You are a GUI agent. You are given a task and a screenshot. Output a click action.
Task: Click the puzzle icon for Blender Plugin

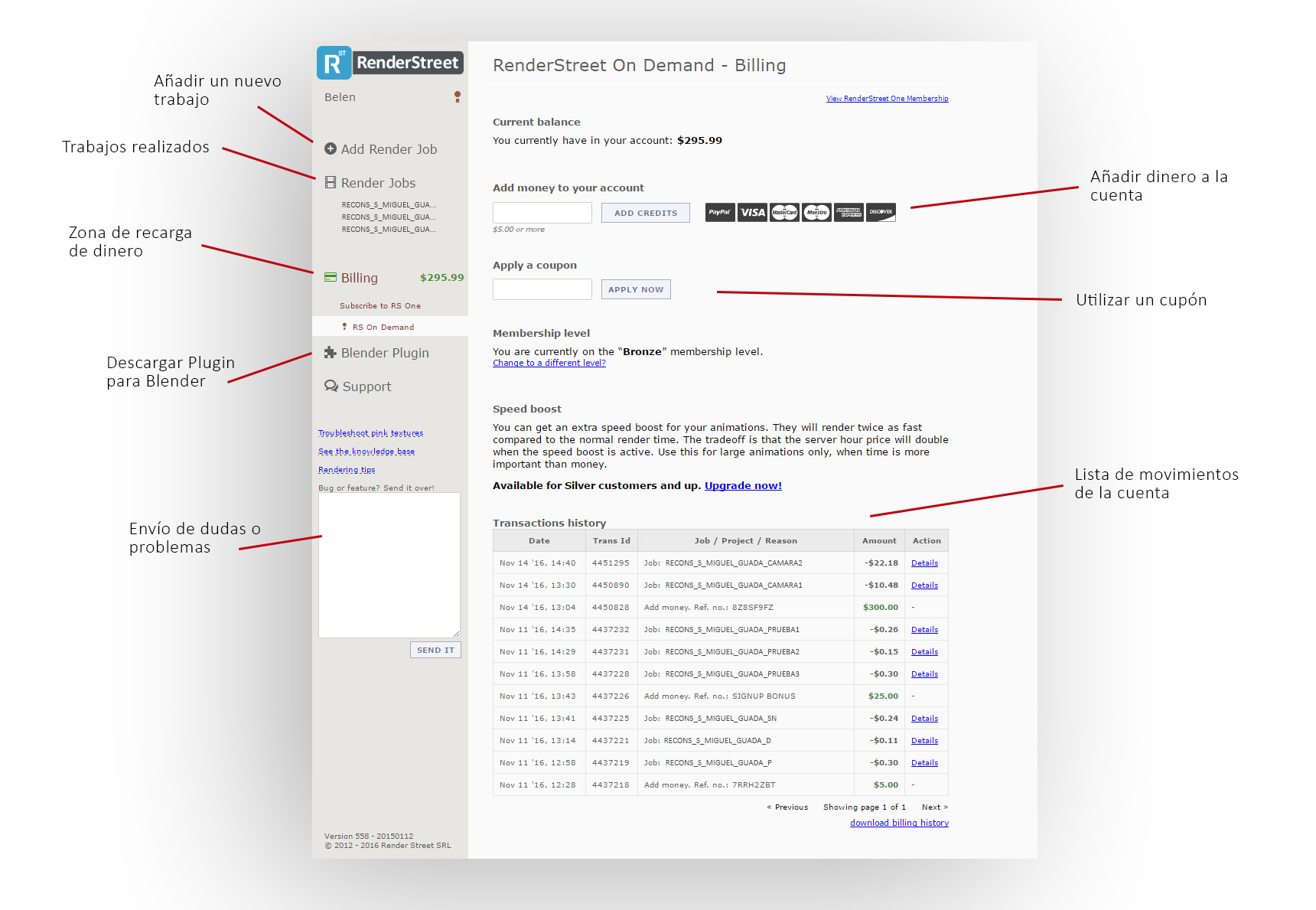[331, 352]
